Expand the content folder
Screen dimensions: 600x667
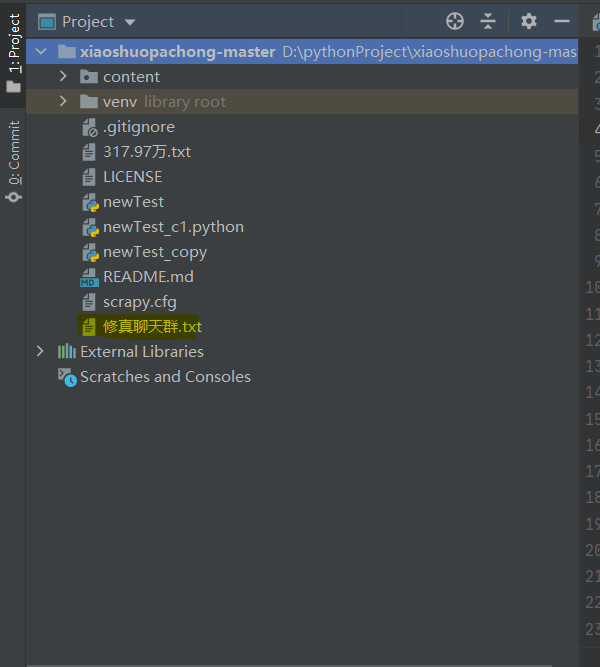tap(64, 76)
